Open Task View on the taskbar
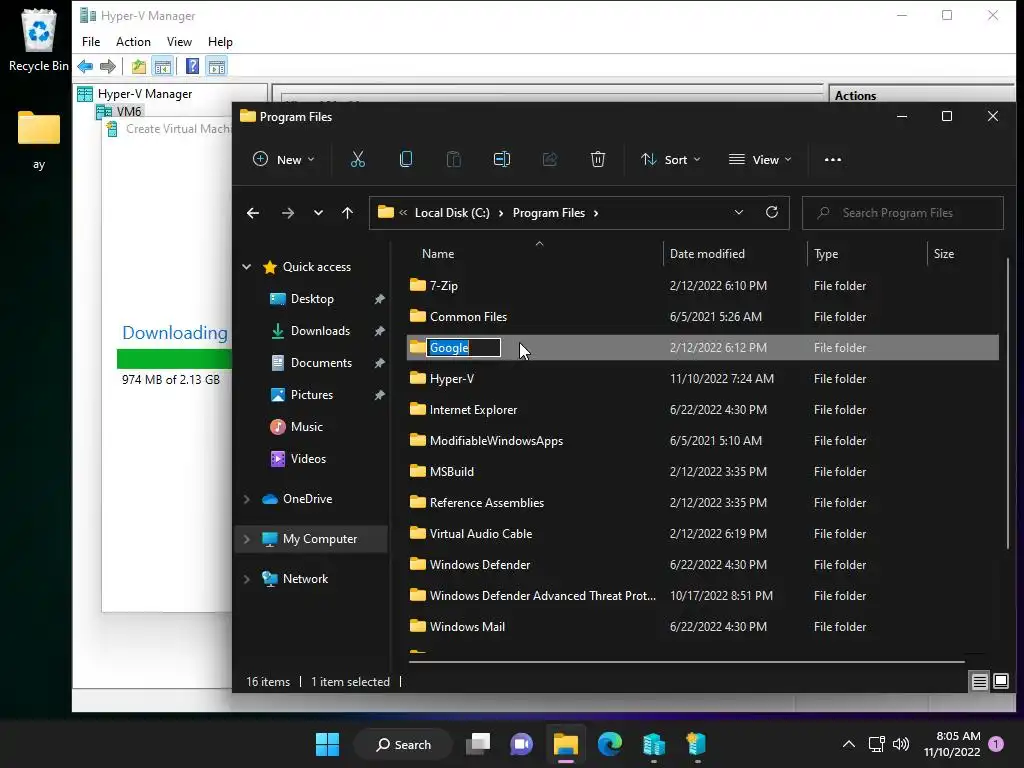The image size is (1024, 768). pos(477,744)
